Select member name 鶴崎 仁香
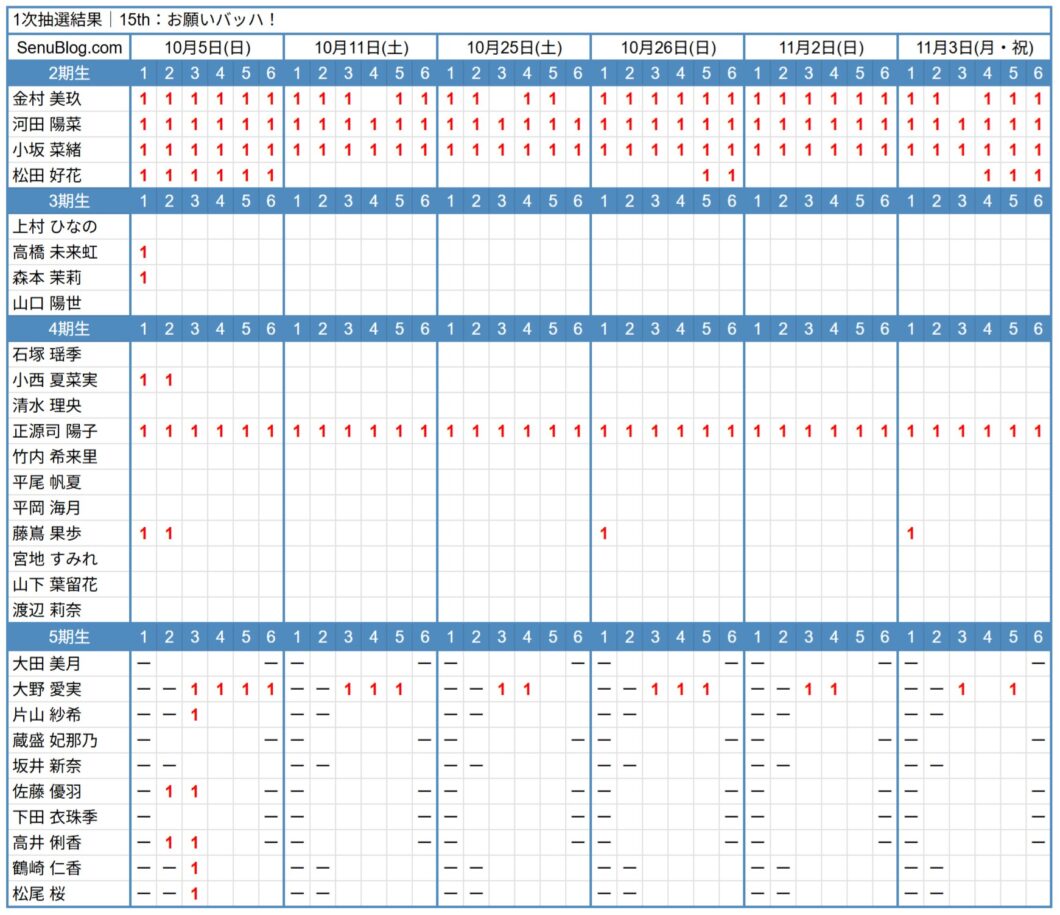1060x915 pixels. tap(47, 868)
